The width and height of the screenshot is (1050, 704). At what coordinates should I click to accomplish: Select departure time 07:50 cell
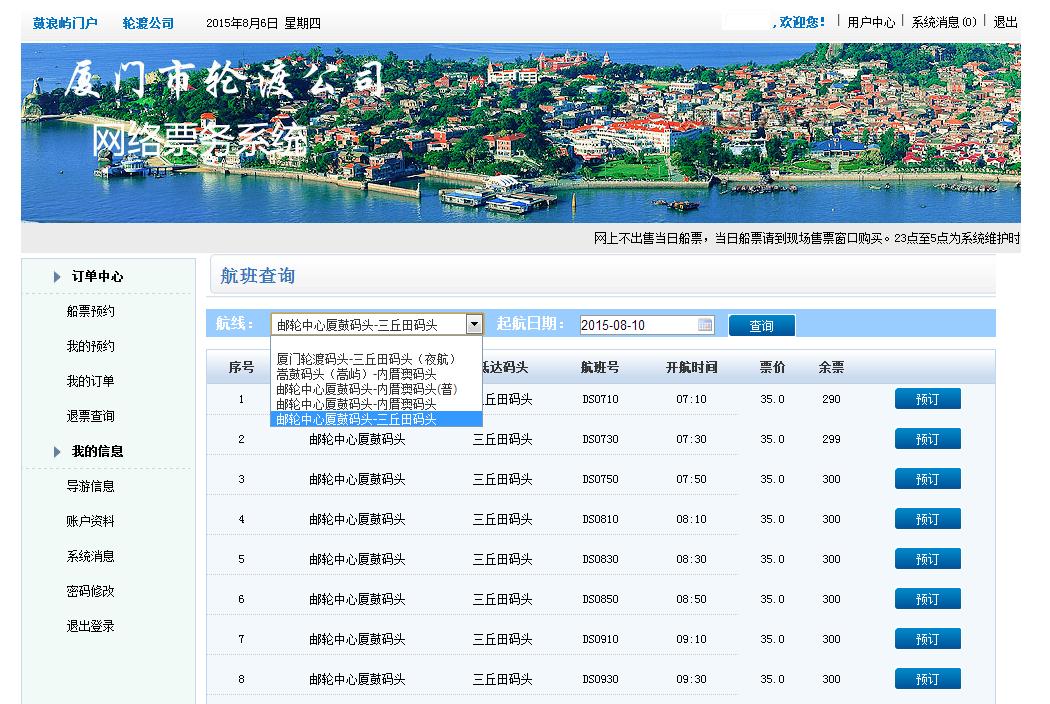[x=691, y=479]
